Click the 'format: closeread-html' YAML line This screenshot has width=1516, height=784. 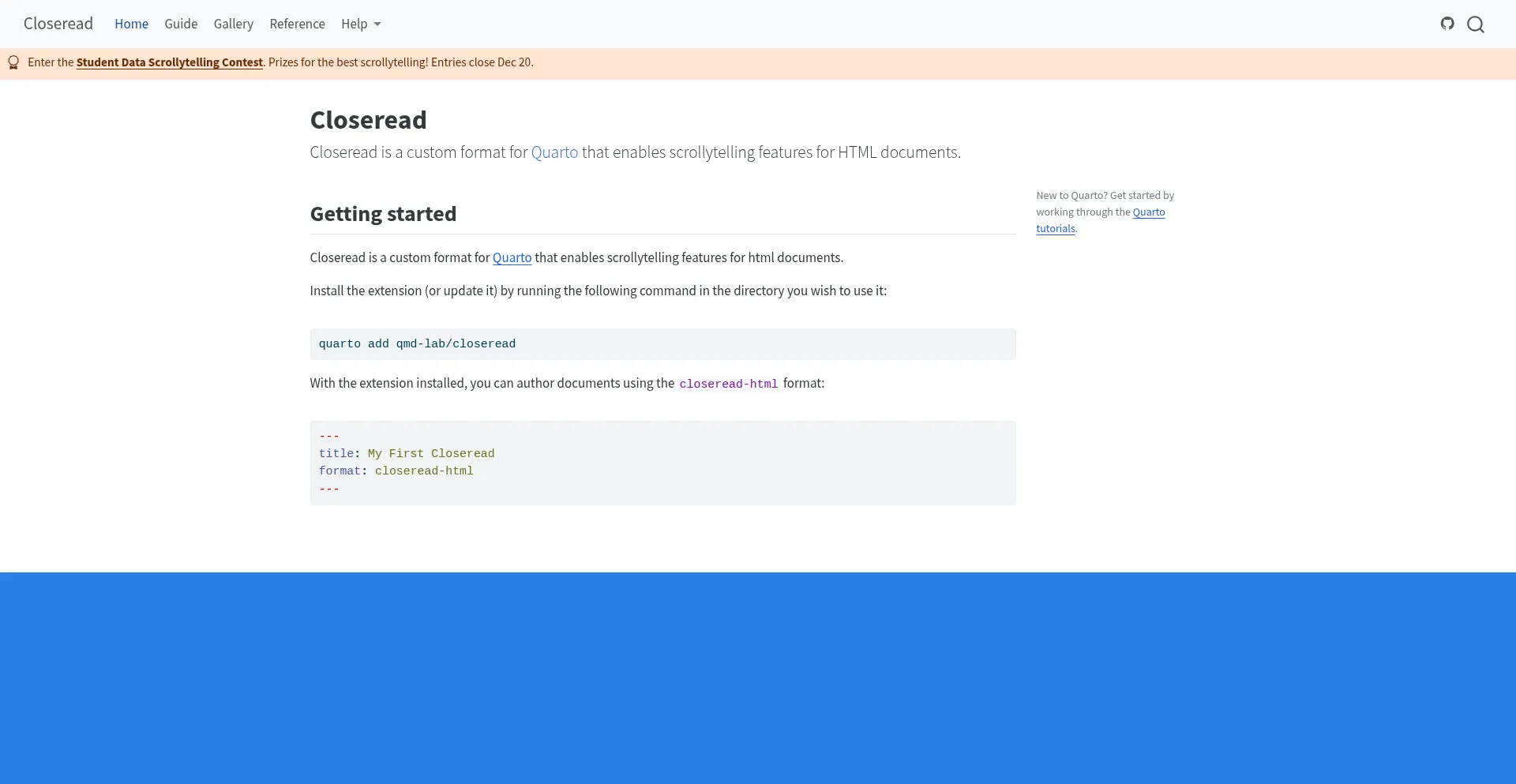coord(396,471)
